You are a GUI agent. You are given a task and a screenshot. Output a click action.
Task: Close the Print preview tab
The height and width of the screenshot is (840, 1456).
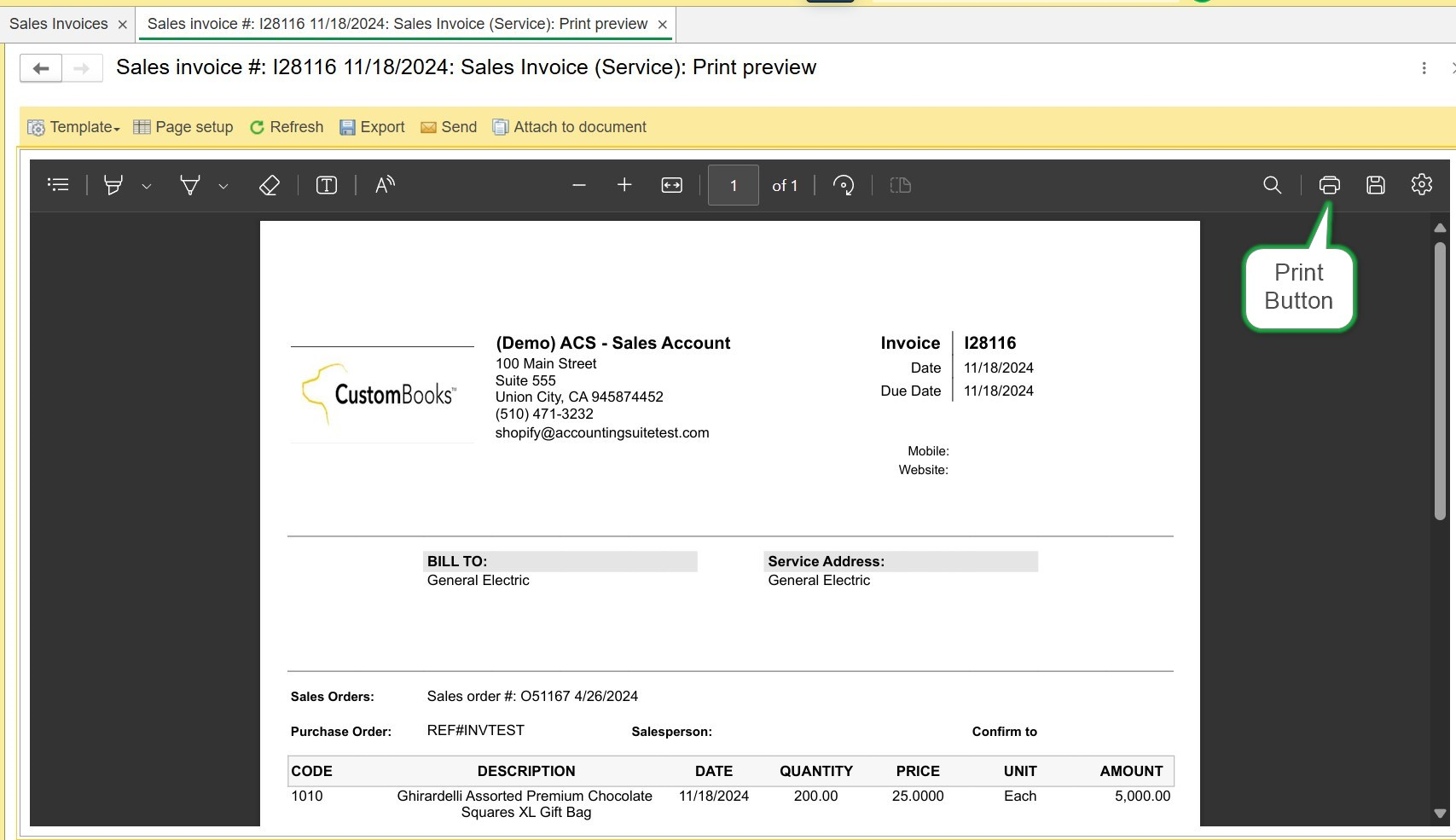click(x=662, y=25)
